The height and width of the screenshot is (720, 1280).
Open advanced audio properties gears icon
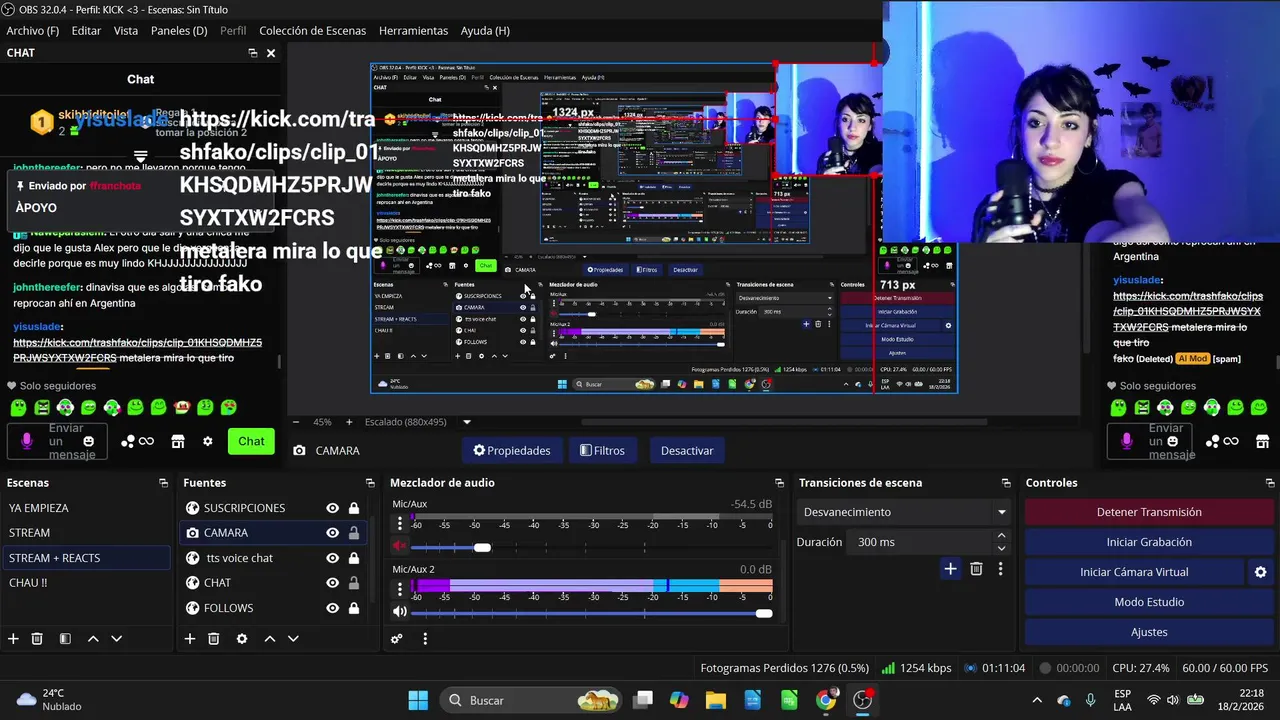coord(397,638)
